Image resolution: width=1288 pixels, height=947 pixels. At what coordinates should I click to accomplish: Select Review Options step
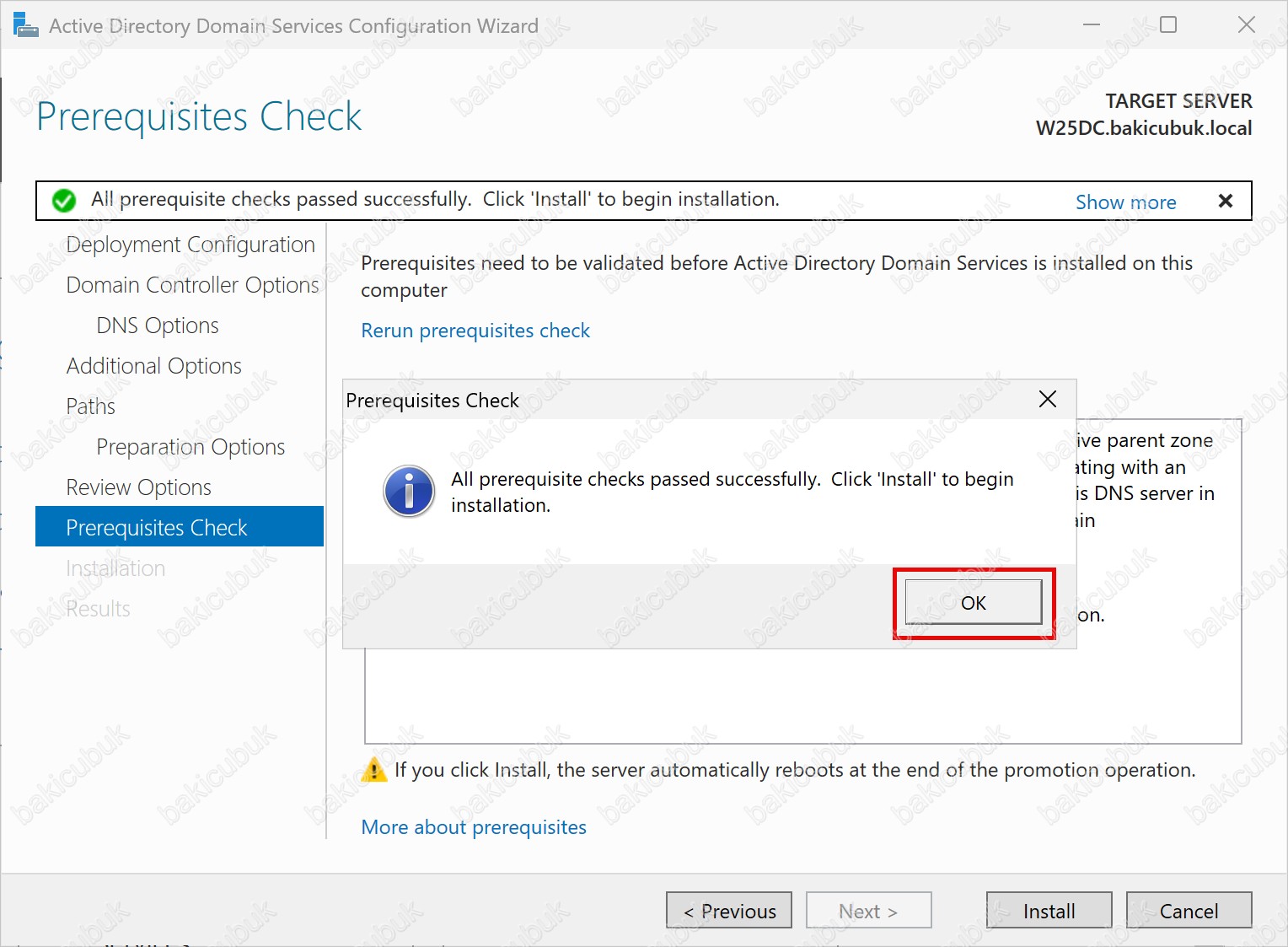click(x=139, y=487)
